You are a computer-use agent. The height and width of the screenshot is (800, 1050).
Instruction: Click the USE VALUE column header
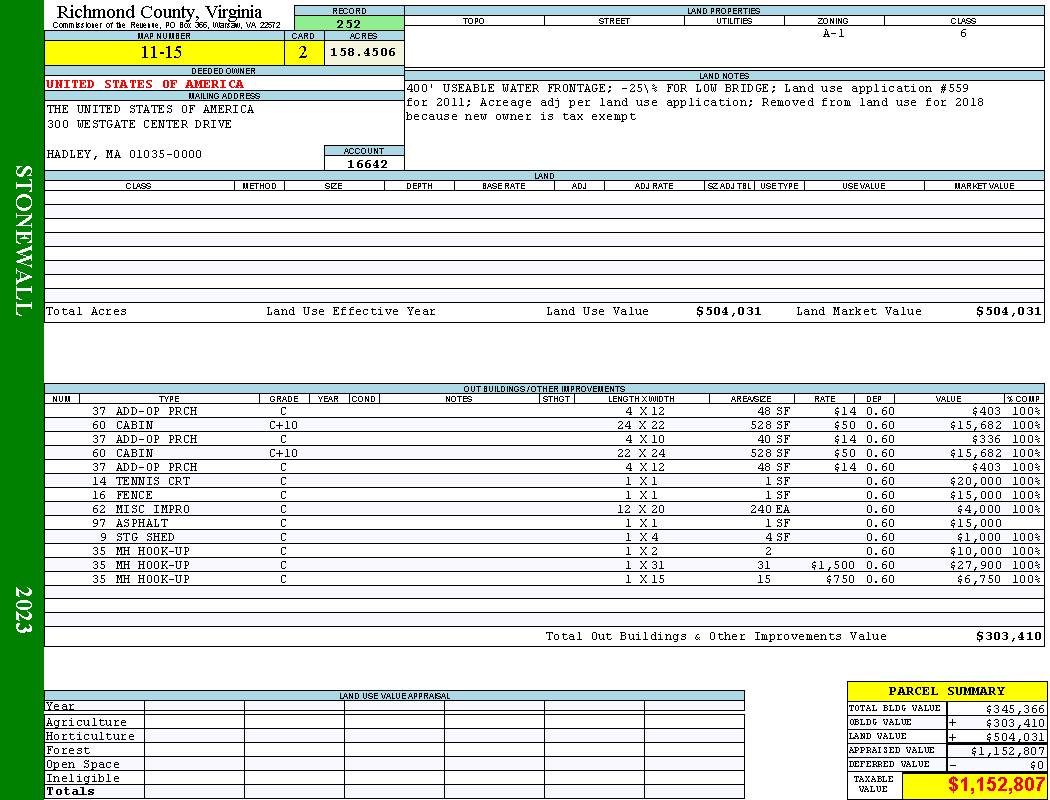(x=863, y=186)
